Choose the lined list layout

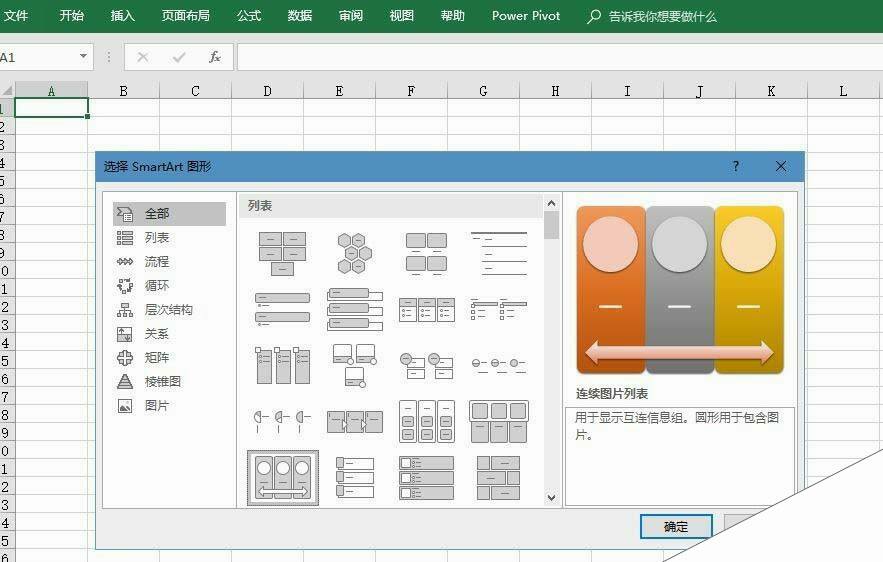point(498,253)
